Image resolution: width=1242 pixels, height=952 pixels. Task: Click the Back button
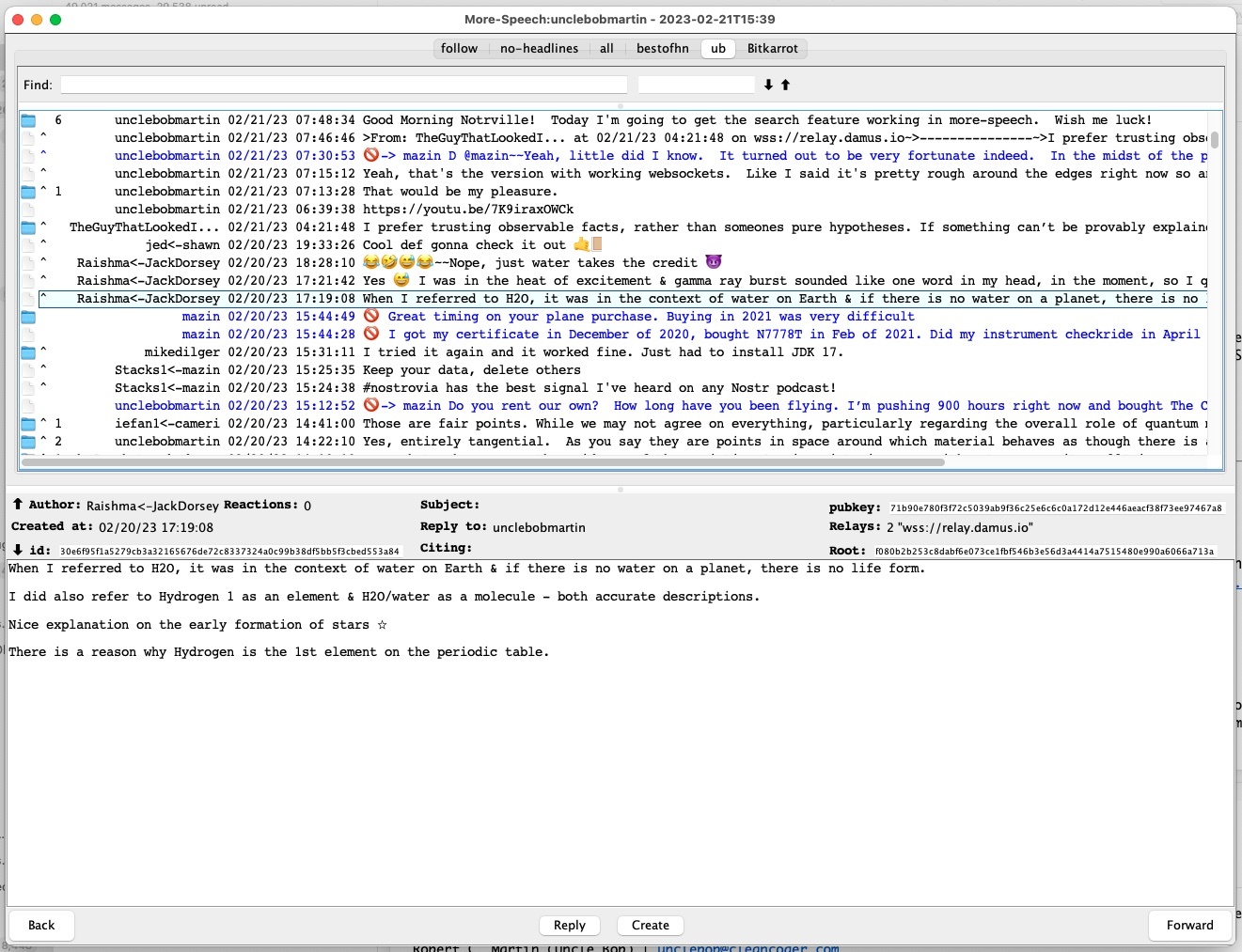click(41, 926)
